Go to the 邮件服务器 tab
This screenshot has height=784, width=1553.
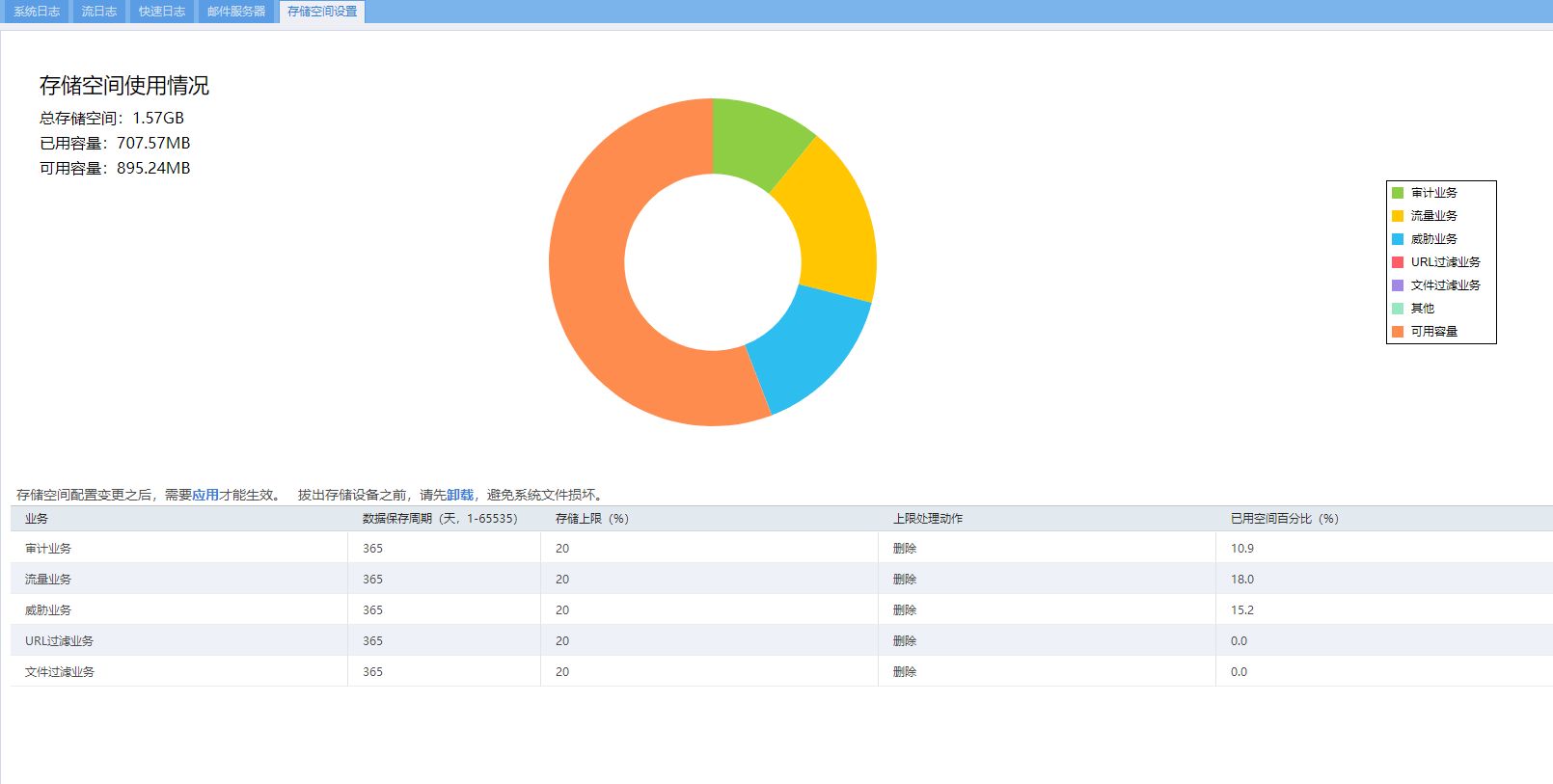point(236,12)
